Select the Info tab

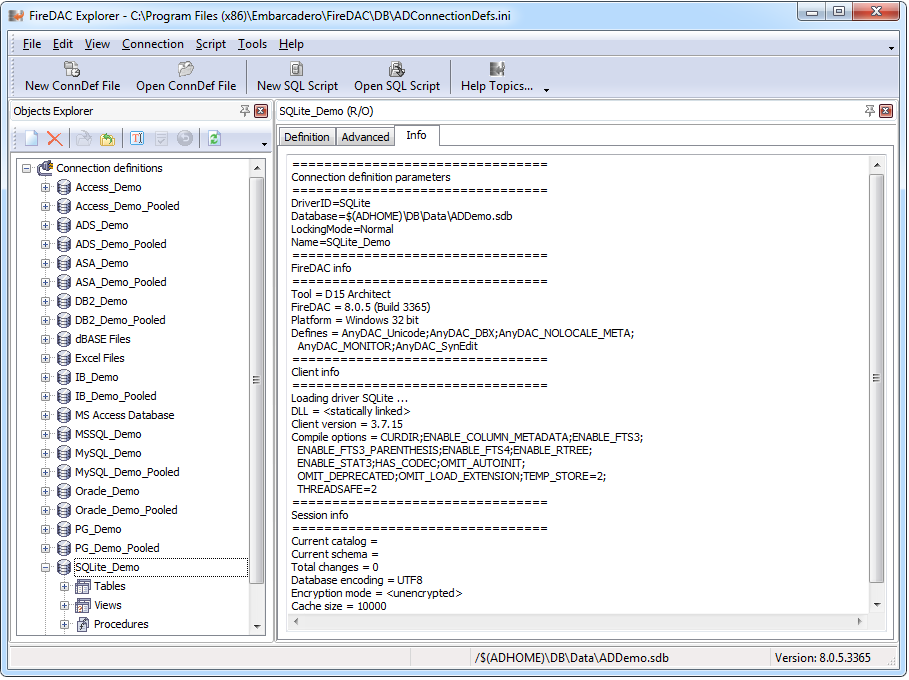(416, 135)
